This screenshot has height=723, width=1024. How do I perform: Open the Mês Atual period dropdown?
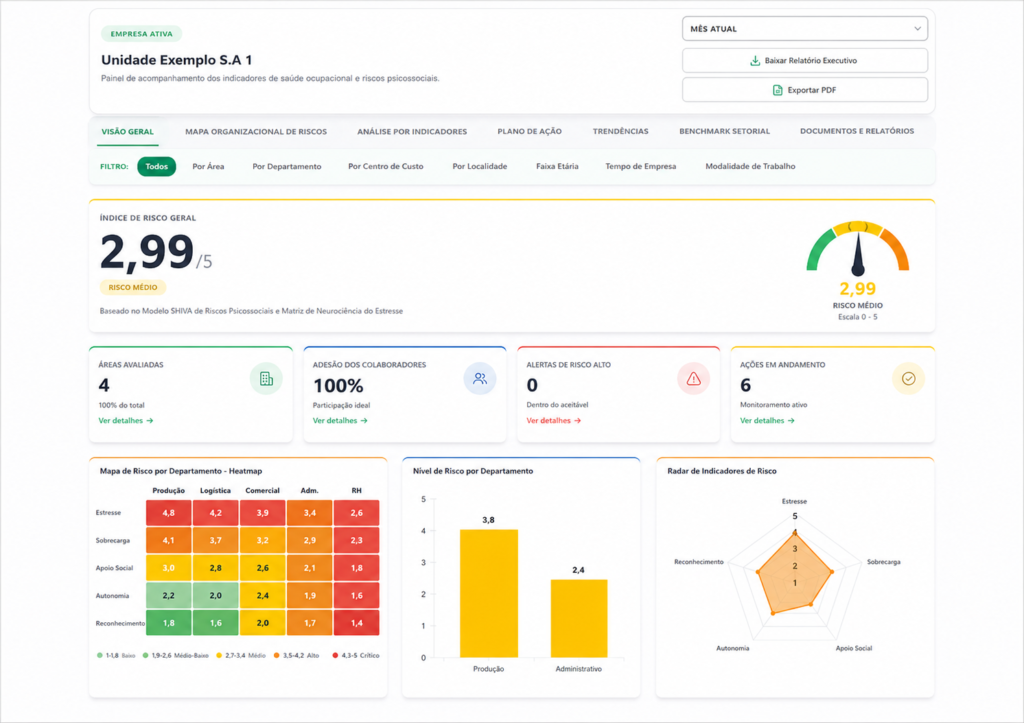[x=805, y=29]
